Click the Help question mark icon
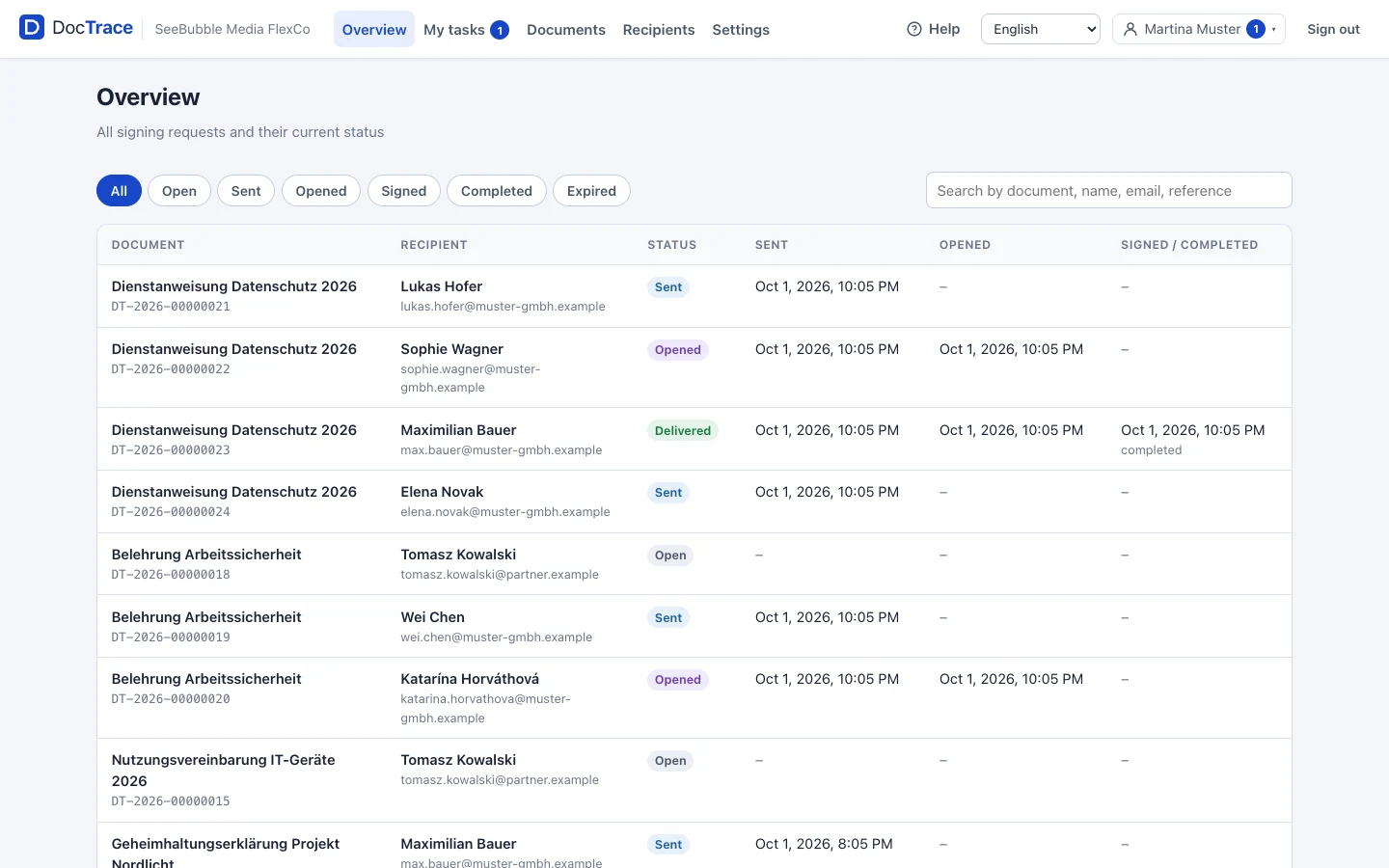 click(914, 29)
